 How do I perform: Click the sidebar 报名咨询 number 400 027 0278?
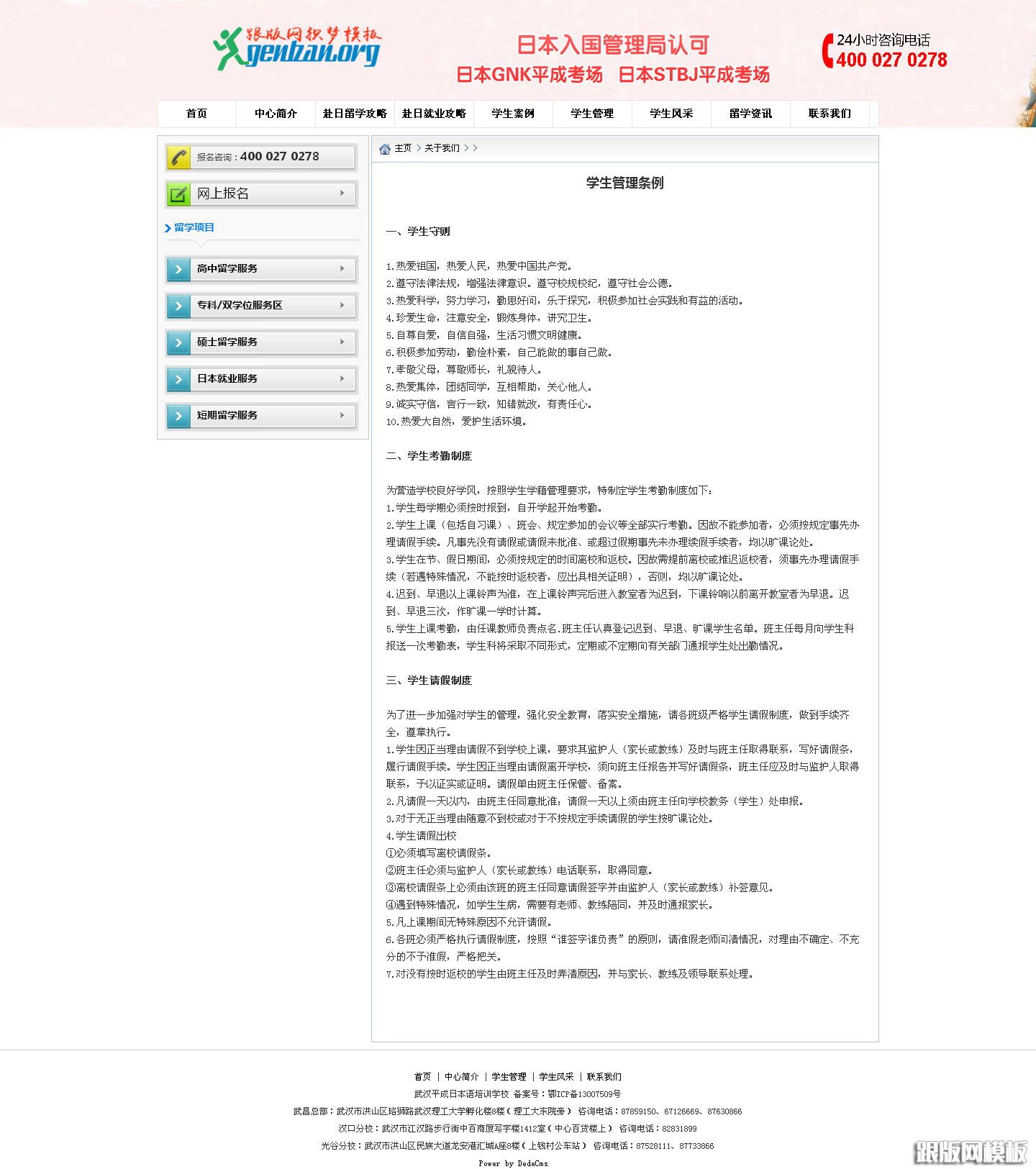point(280,156)
